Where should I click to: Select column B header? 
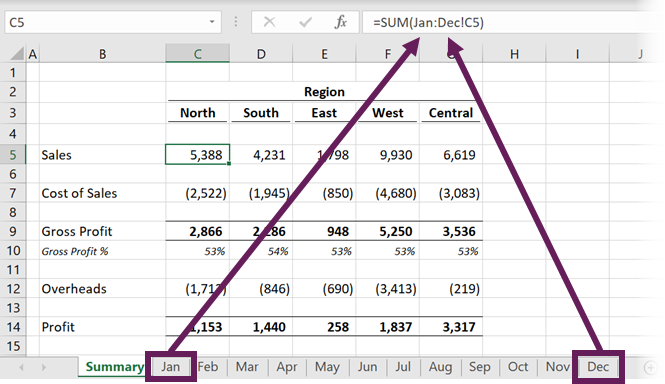pos(102,54)
